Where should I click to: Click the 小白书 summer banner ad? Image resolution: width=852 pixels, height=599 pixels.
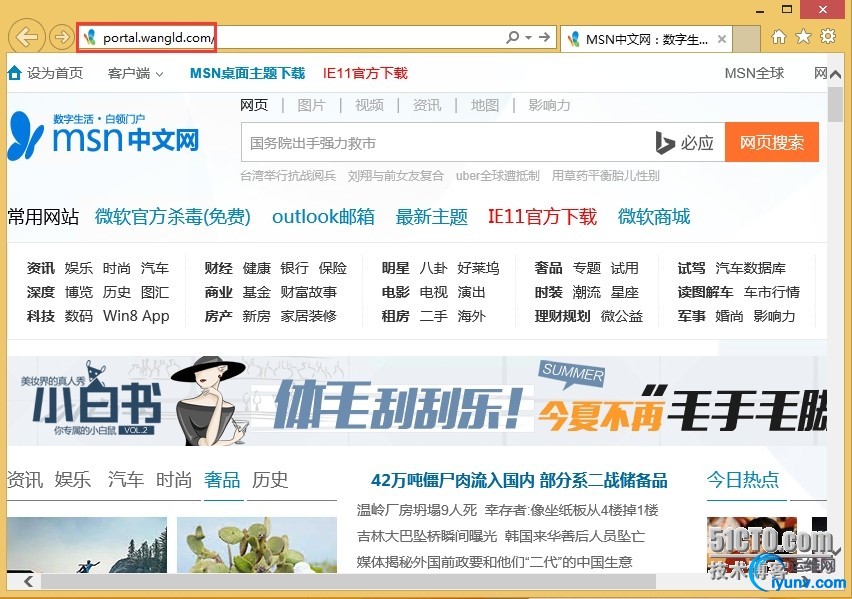[x=417, y=401]
